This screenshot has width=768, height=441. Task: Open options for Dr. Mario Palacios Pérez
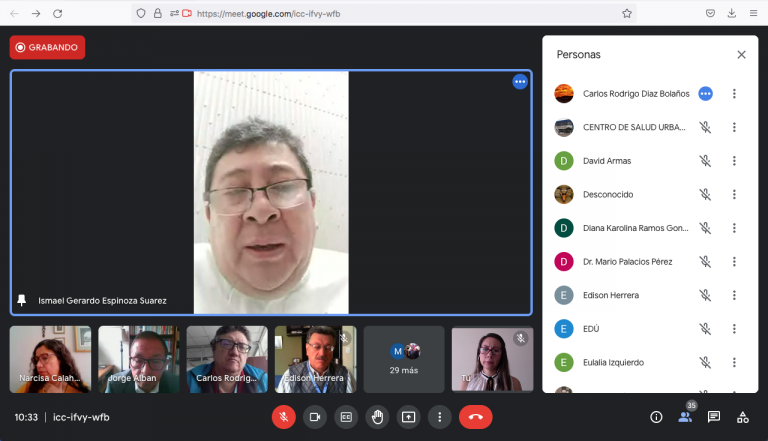(x=734, y=262)
